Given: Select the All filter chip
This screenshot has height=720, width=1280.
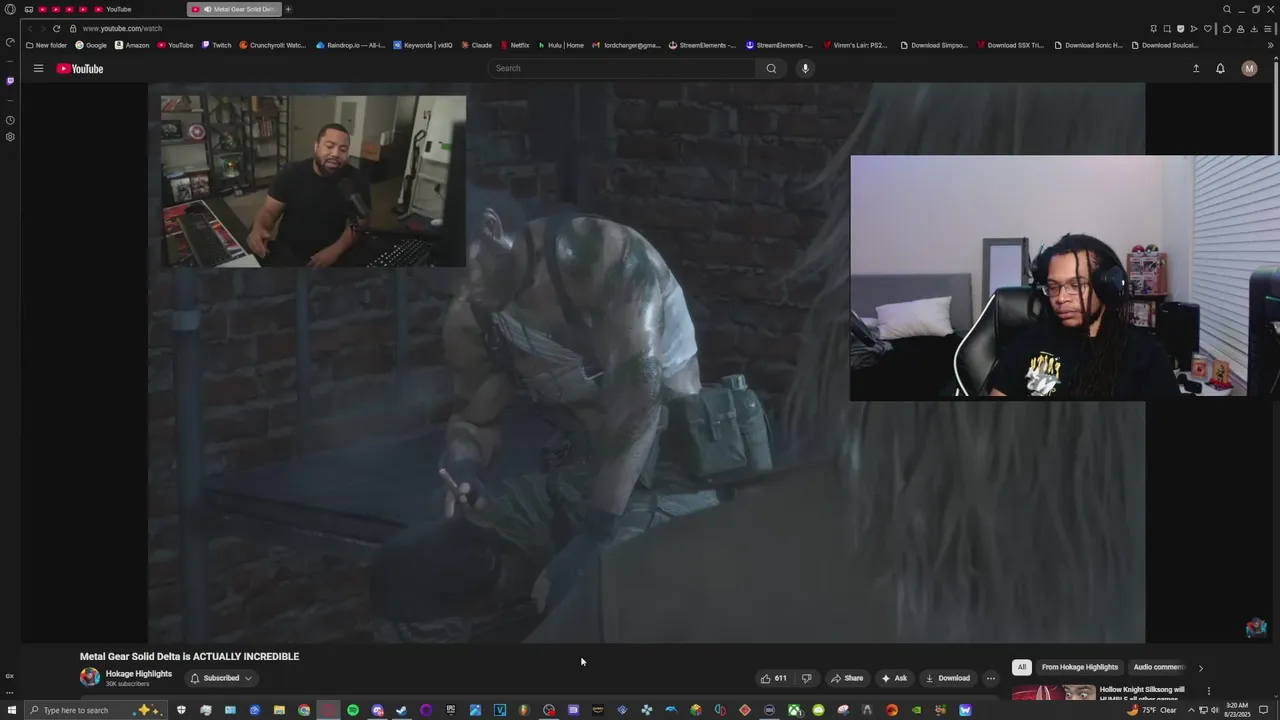Looking at the screenshot, I should [x=1021, y=667].
